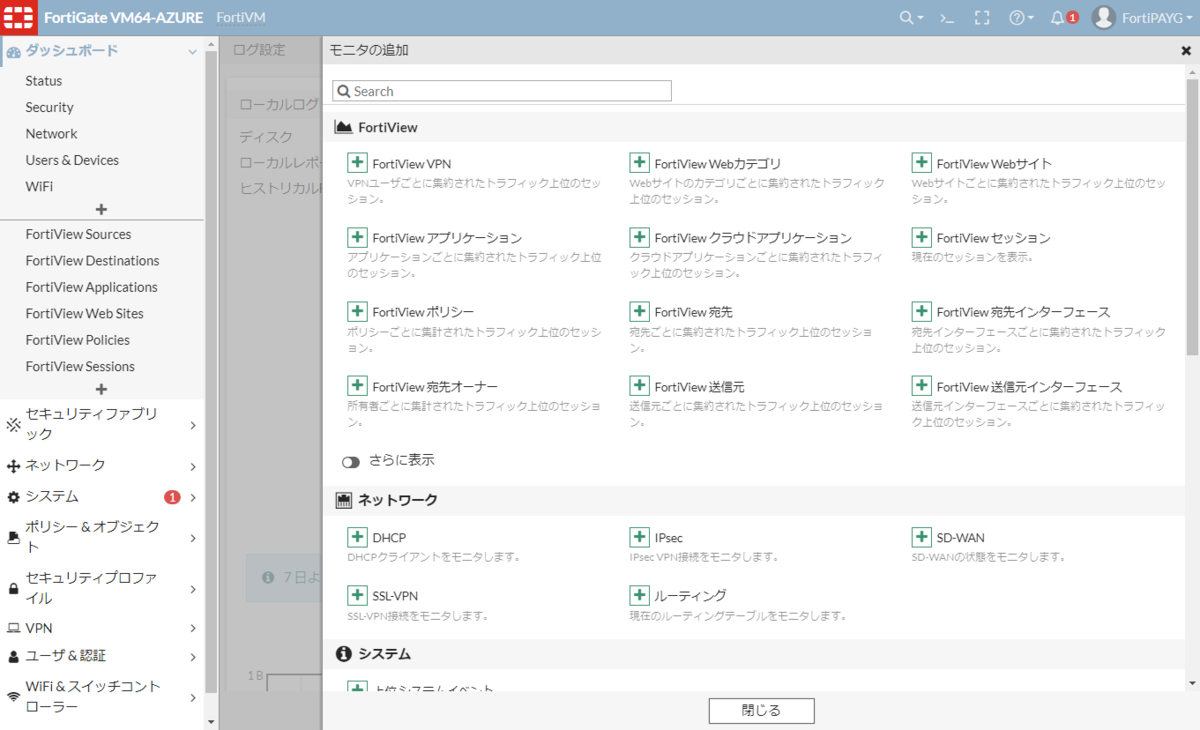The image size is (1200, 730).
Task: Add the DHCP monitor plus icon
Action: (x=357, y=537)
